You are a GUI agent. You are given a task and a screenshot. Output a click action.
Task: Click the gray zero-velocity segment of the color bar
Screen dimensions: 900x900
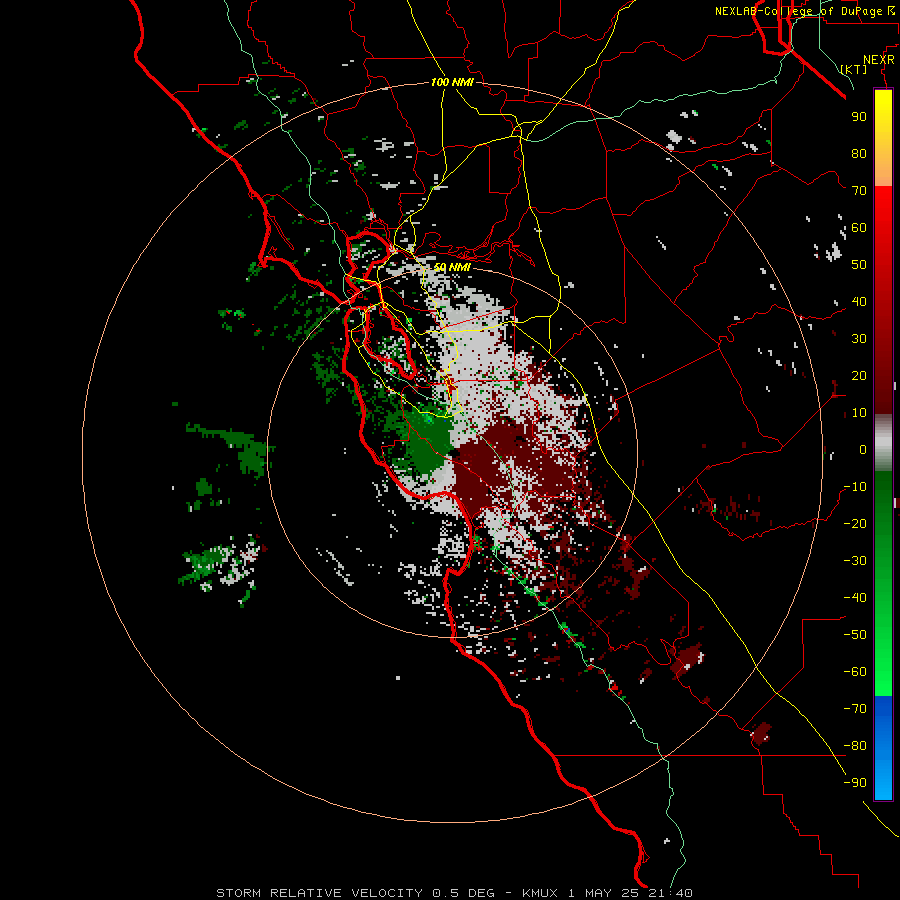(883, 443)
